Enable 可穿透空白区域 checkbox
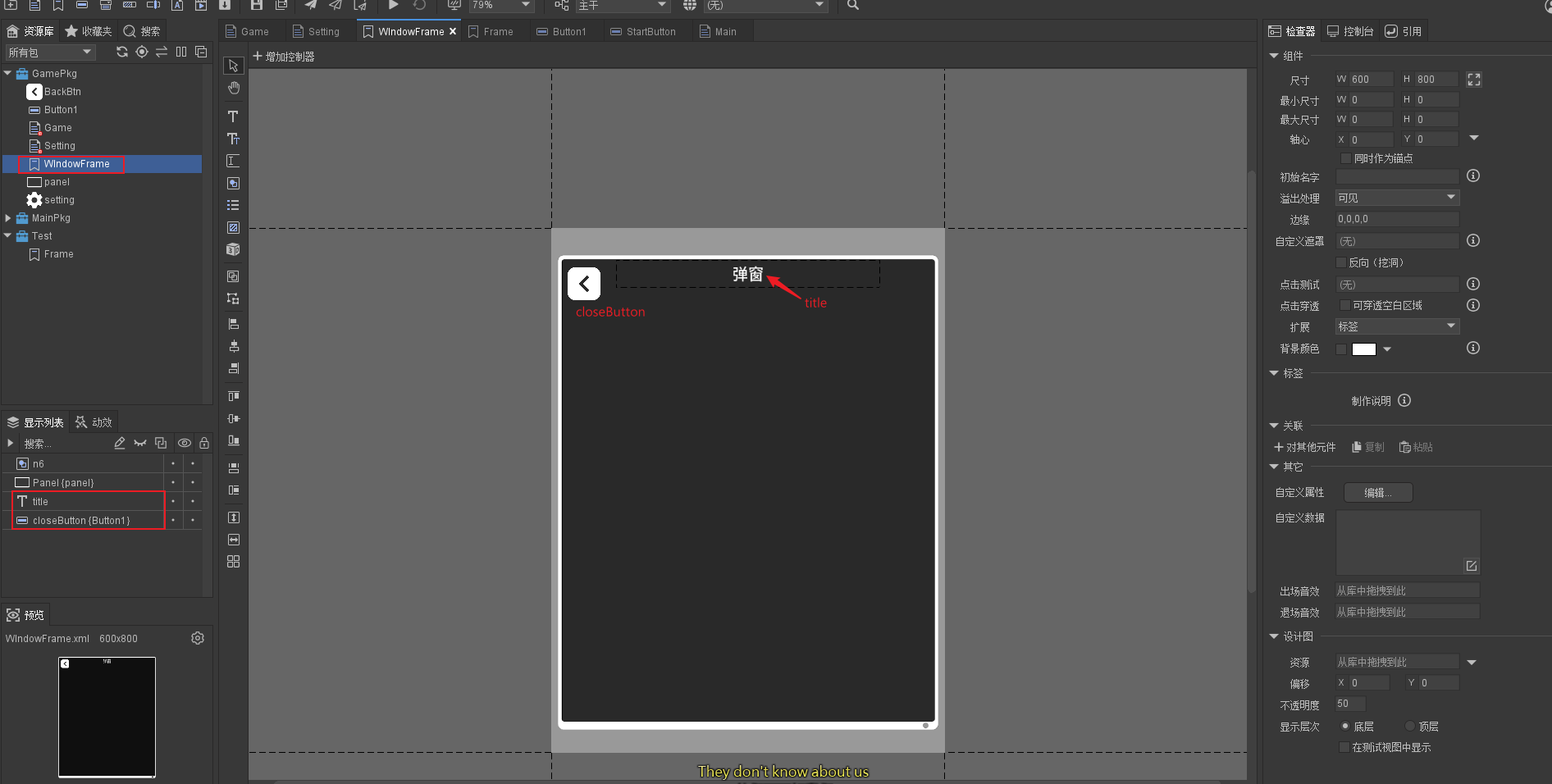The image size is (1552, 784). (1345, 305)
